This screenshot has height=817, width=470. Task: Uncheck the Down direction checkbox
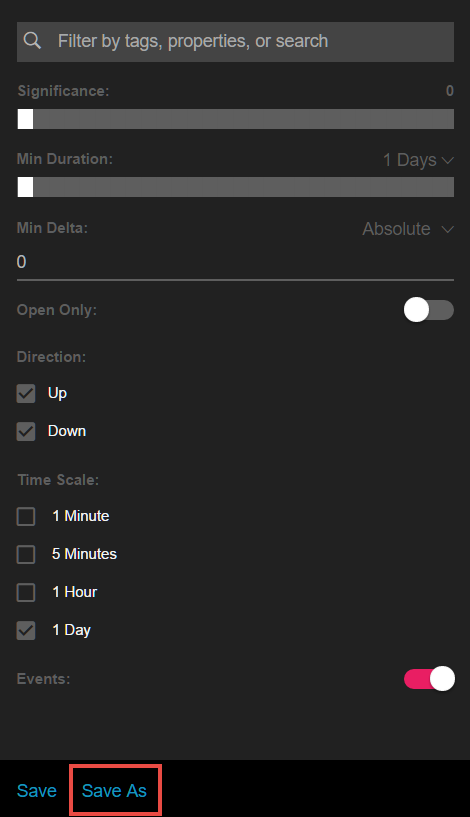pyautogui.click(x=26, y=431)
